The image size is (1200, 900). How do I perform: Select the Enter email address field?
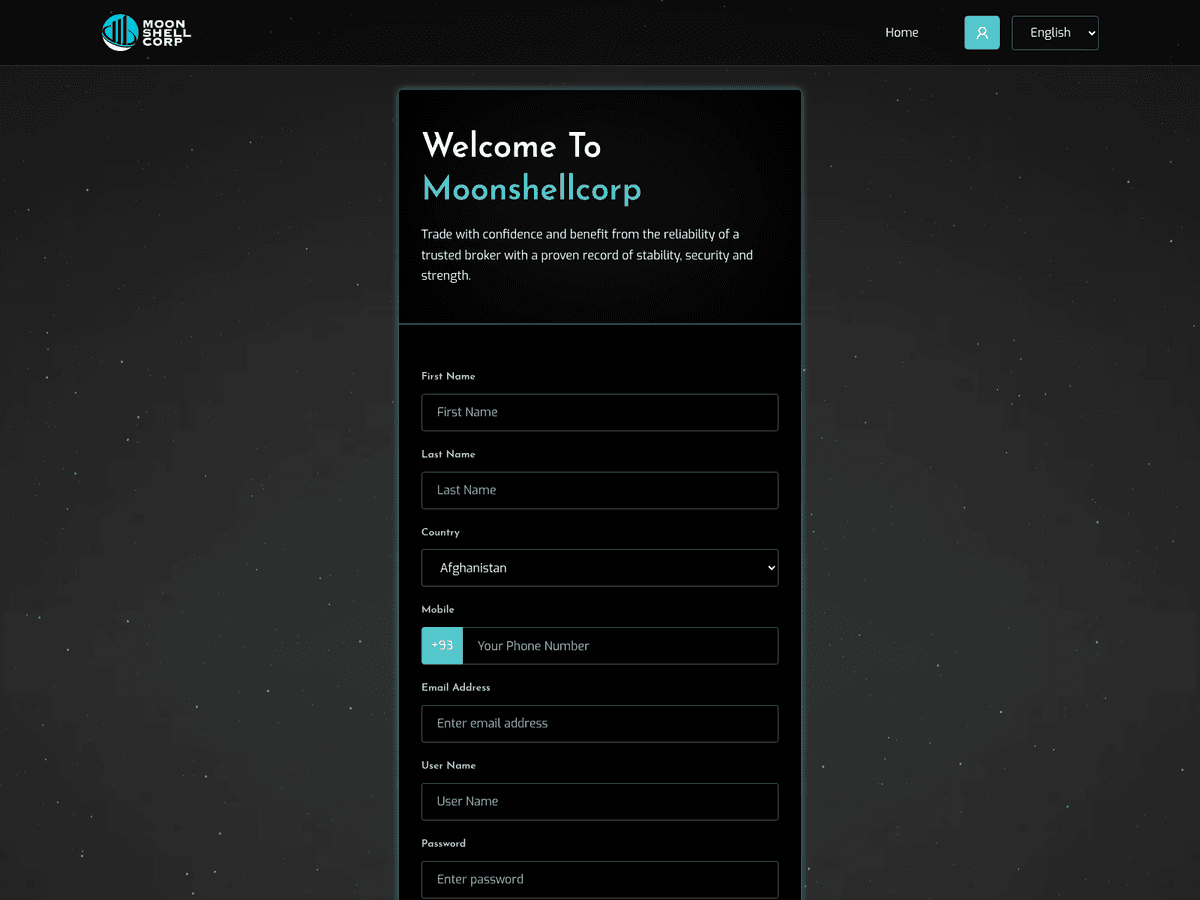(600, 724)
